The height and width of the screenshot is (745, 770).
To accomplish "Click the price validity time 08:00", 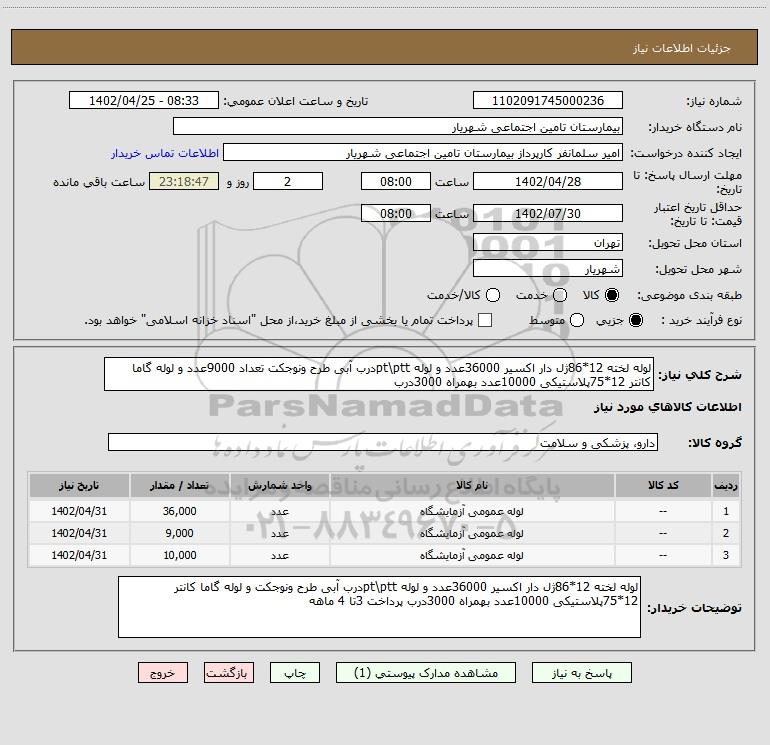I will point(396,213).
